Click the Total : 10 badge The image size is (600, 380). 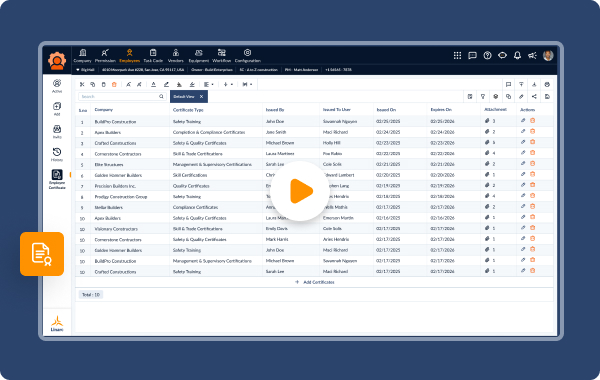tap(91, 295)
